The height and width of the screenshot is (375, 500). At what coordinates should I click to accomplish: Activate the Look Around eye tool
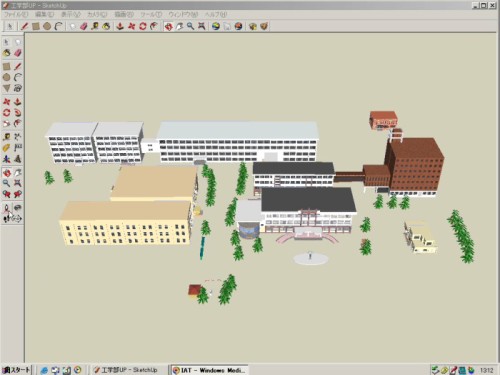[18, 208]
